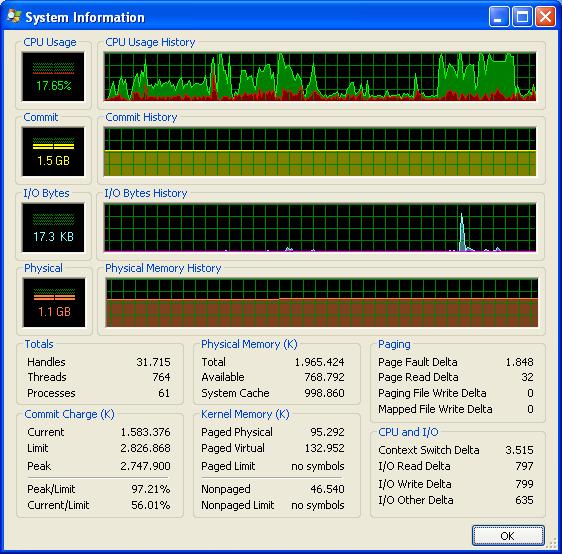Image resolution: width=562 pixels, height=554 pixels.
Task: Click the I/O Bytes 17.3 KB gauge
Action: click(x=53, y=228)
